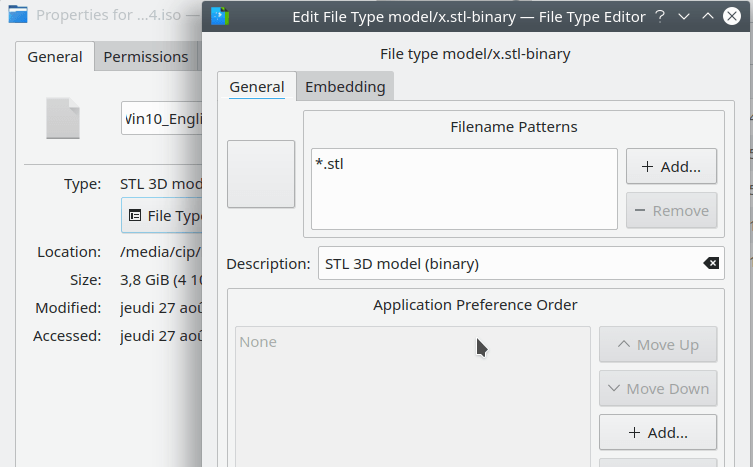753x467 pixels.
Task: Clear the Description field with the erase icon
Action: 710,264
